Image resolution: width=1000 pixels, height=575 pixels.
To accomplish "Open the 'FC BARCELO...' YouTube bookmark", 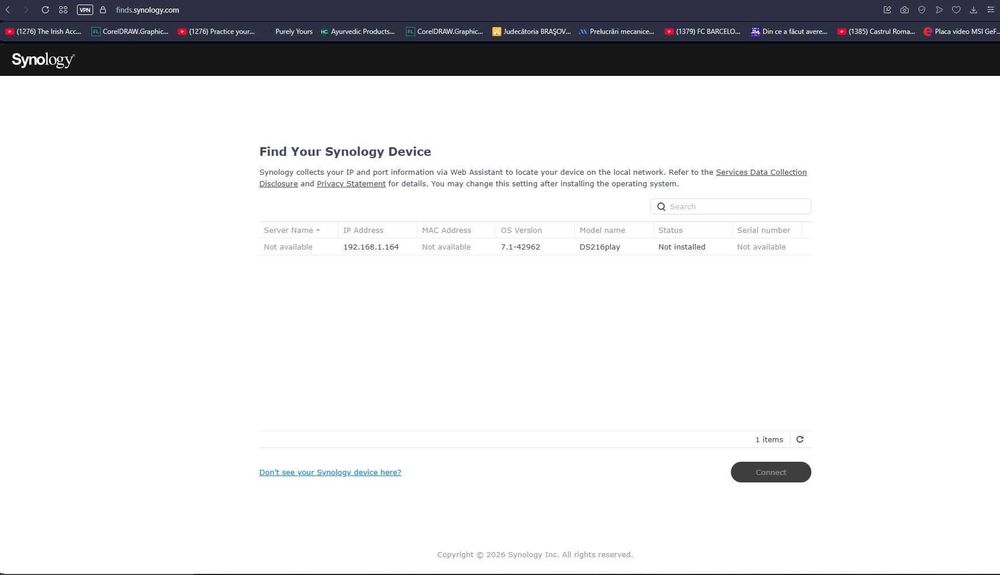I will 702,31.
